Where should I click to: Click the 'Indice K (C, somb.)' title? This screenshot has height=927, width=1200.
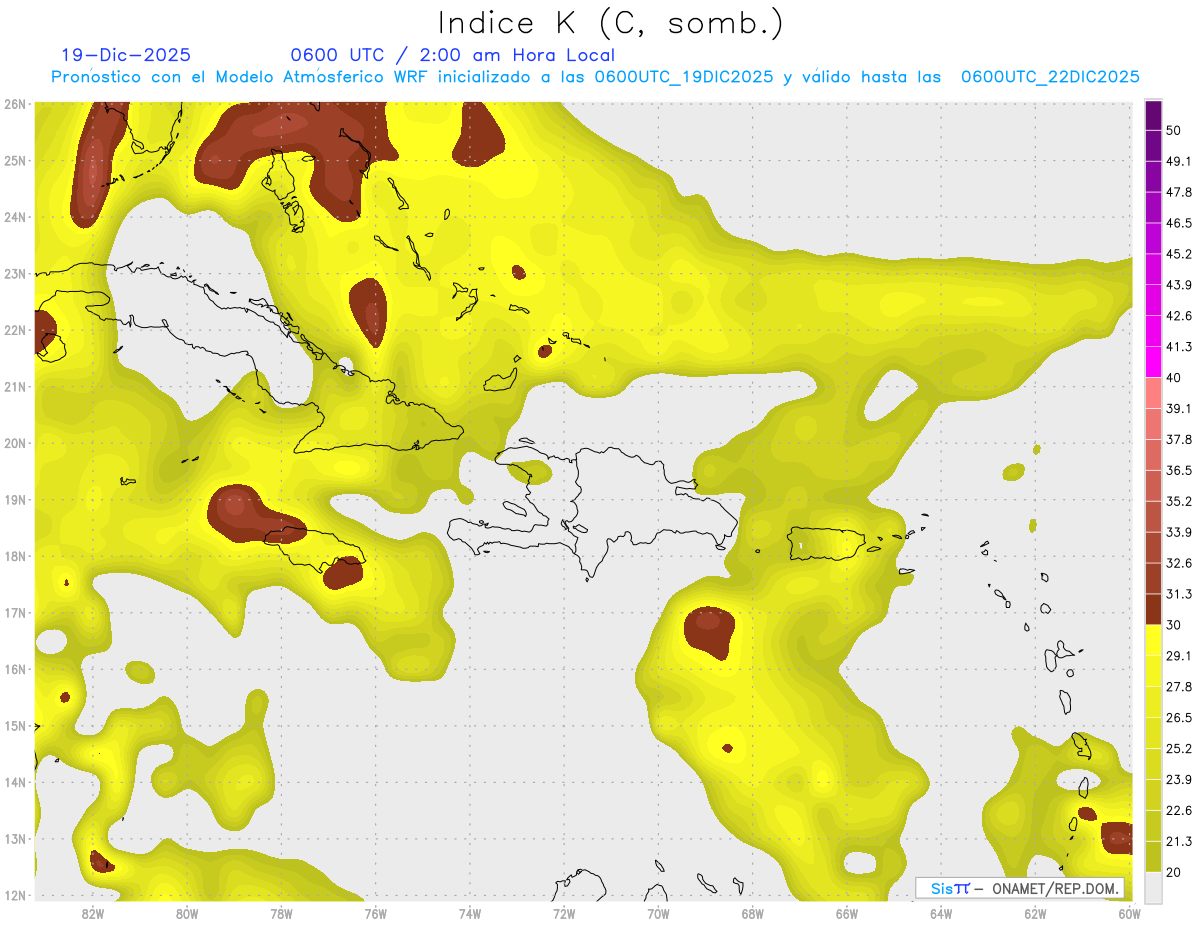click(x=611, y=23)
